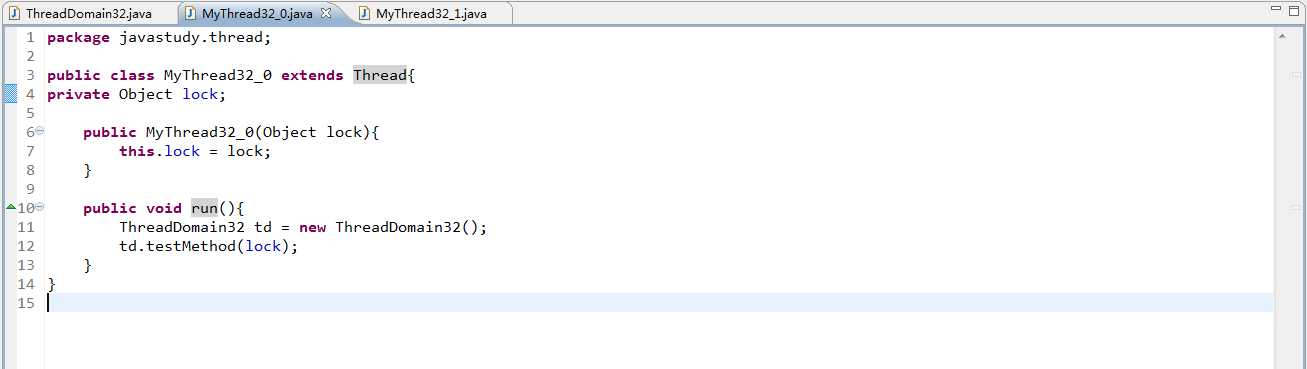This screenshot has height=369, width=1307.
Task: Click line number 15 in the gutter
Action: pos(26,303)
